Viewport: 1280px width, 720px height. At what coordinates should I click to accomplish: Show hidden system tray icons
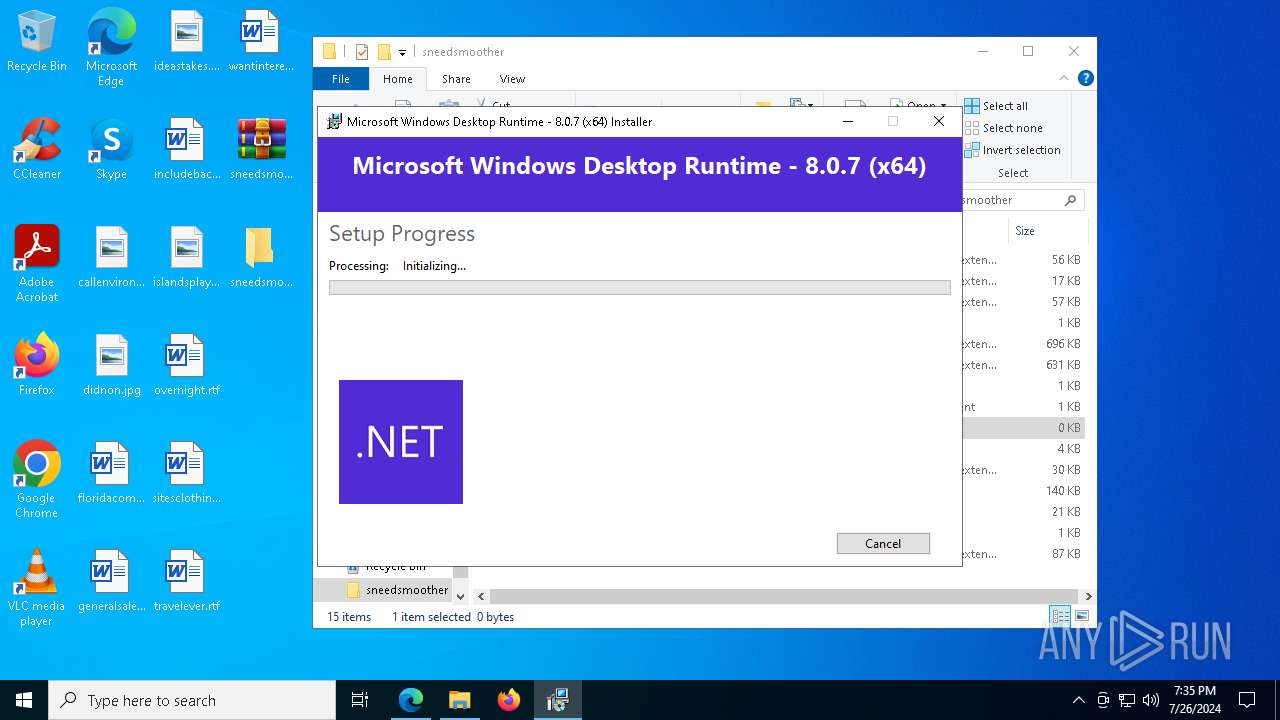coord(1078,700)
